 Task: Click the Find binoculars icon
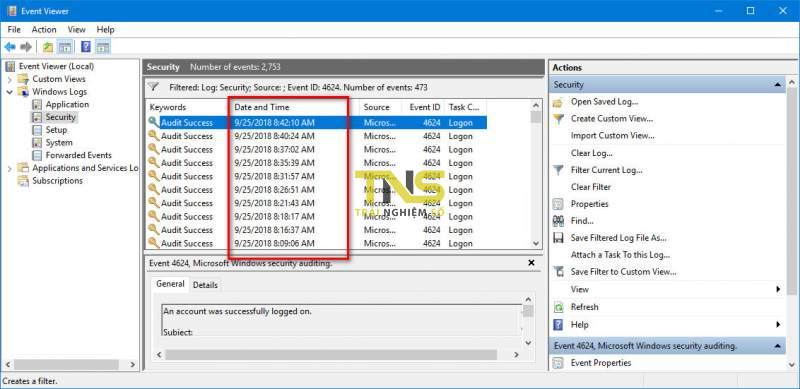[x=559, y=221]
